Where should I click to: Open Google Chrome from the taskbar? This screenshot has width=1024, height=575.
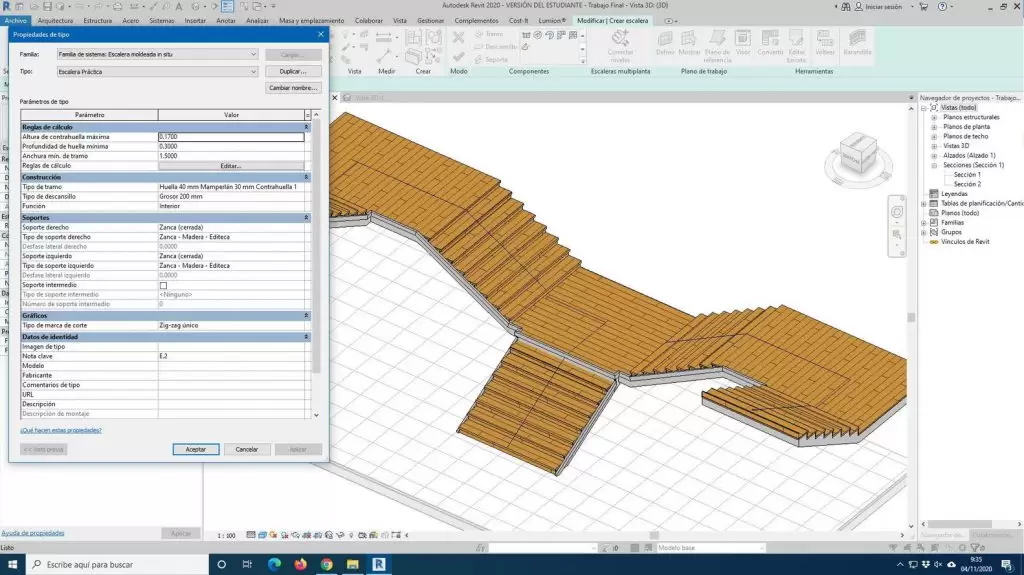click(x=326, y=565)
